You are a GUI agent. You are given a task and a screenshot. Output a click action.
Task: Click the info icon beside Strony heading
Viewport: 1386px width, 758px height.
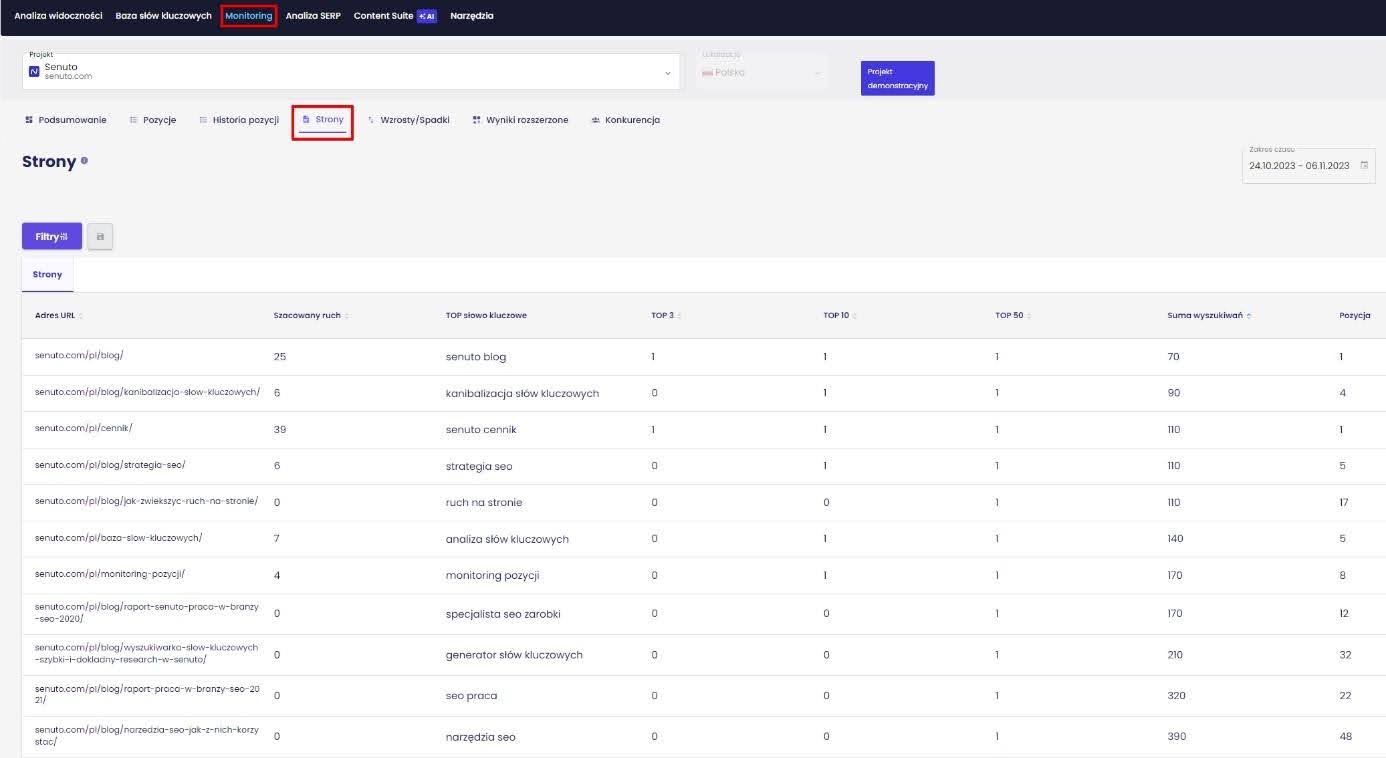tap(84, 160)
